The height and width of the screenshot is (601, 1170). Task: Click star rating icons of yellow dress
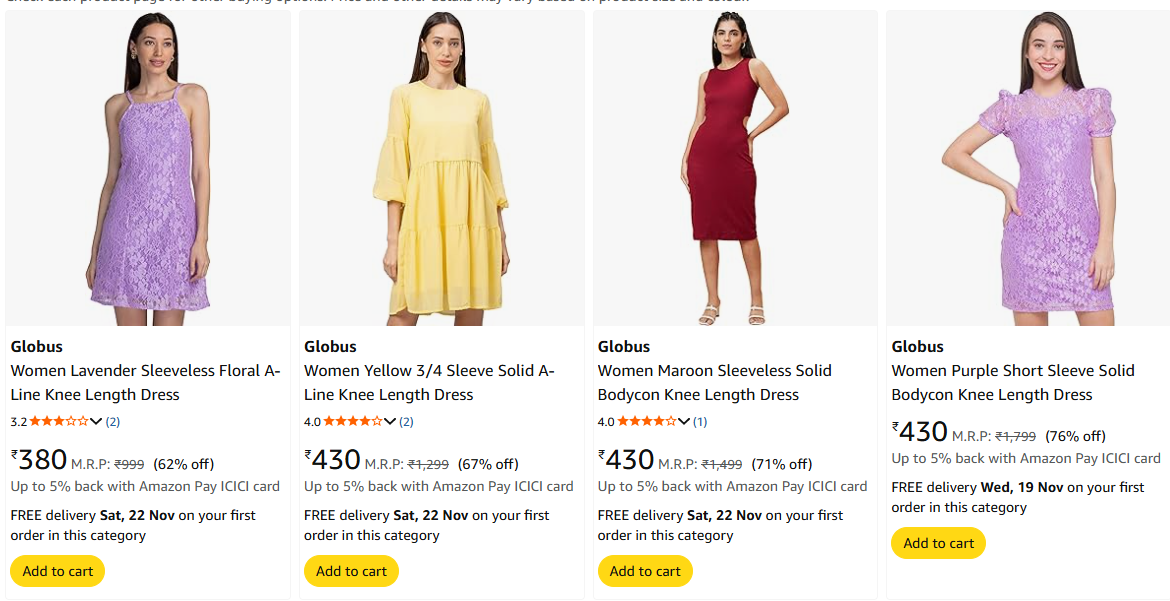pyautogui.click(x=353, y=422)
